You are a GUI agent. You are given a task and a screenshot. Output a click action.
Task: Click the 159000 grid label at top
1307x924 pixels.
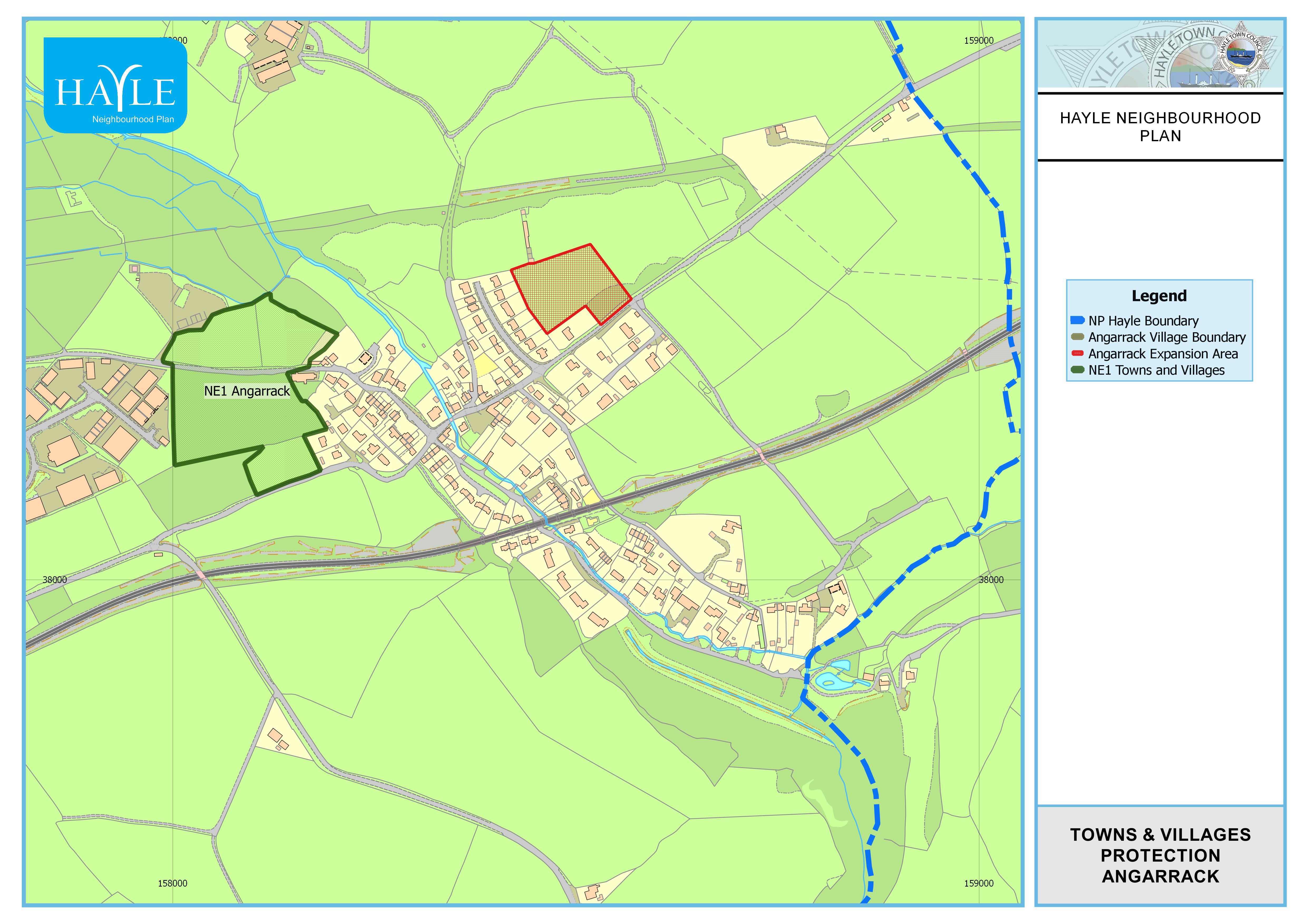[979, 40]
